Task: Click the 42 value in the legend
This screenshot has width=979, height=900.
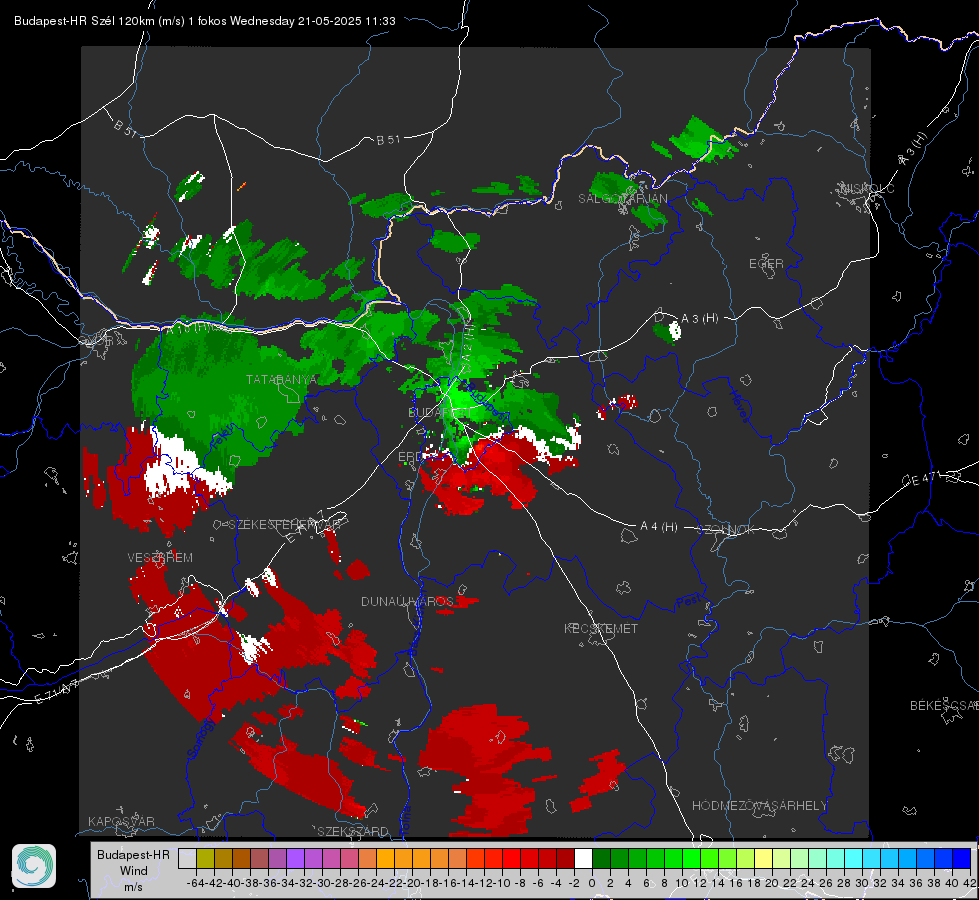Action: [x=970, y=883]
